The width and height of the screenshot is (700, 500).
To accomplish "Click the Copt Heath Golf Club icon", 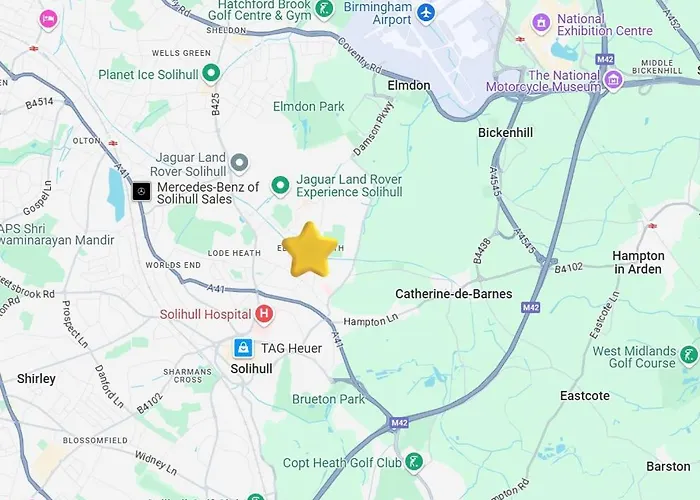I will tap(414, 463).
